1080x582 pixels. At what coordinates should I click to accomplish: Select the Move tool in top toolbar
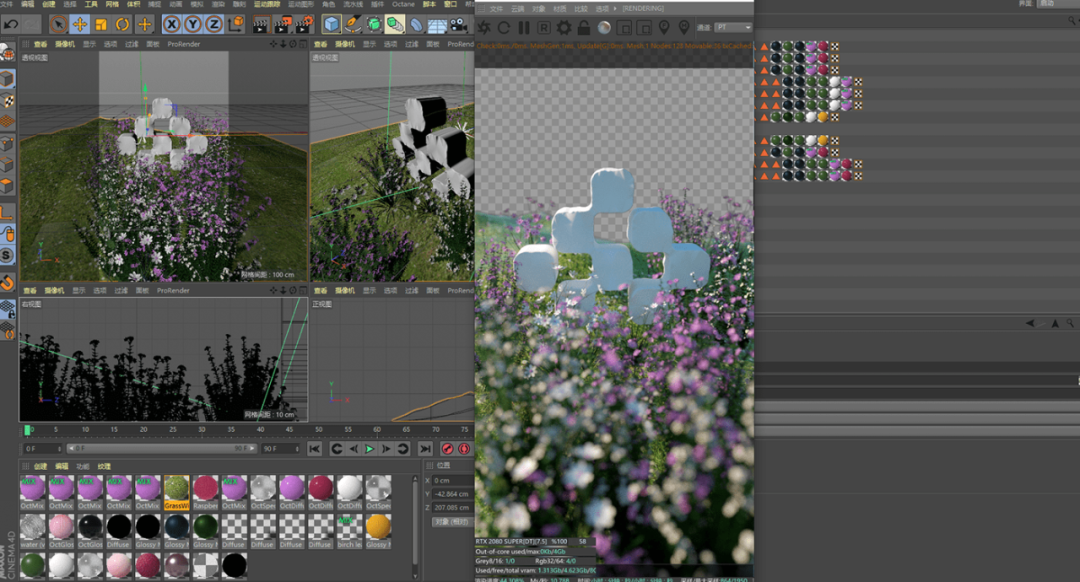click(x=80, y=24)
